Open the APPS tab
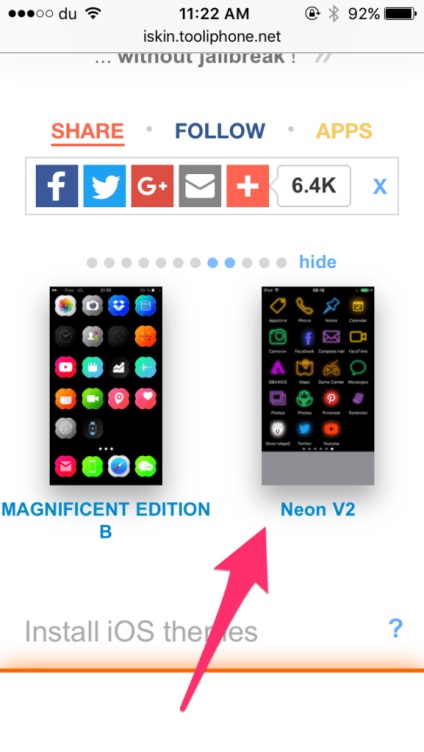 pos(344,131)
